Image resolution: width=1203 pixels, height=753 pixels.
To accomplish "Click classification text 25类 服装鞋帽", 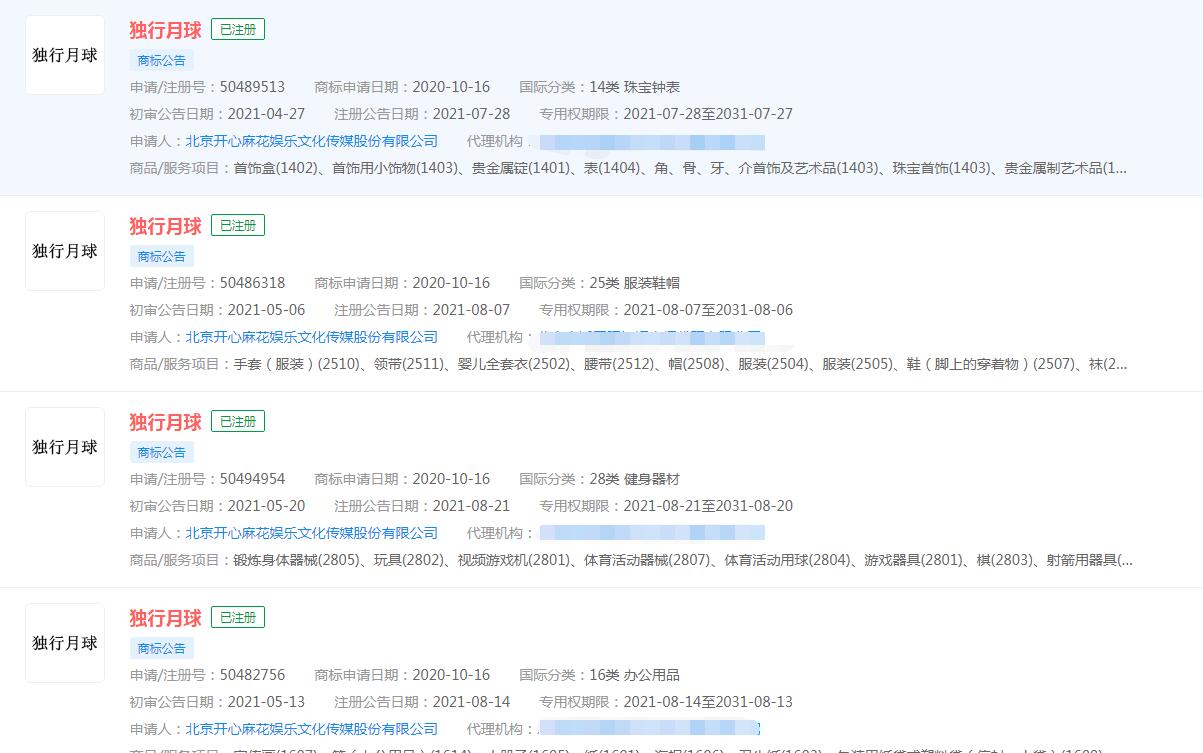I will click(x=634, y=283).
